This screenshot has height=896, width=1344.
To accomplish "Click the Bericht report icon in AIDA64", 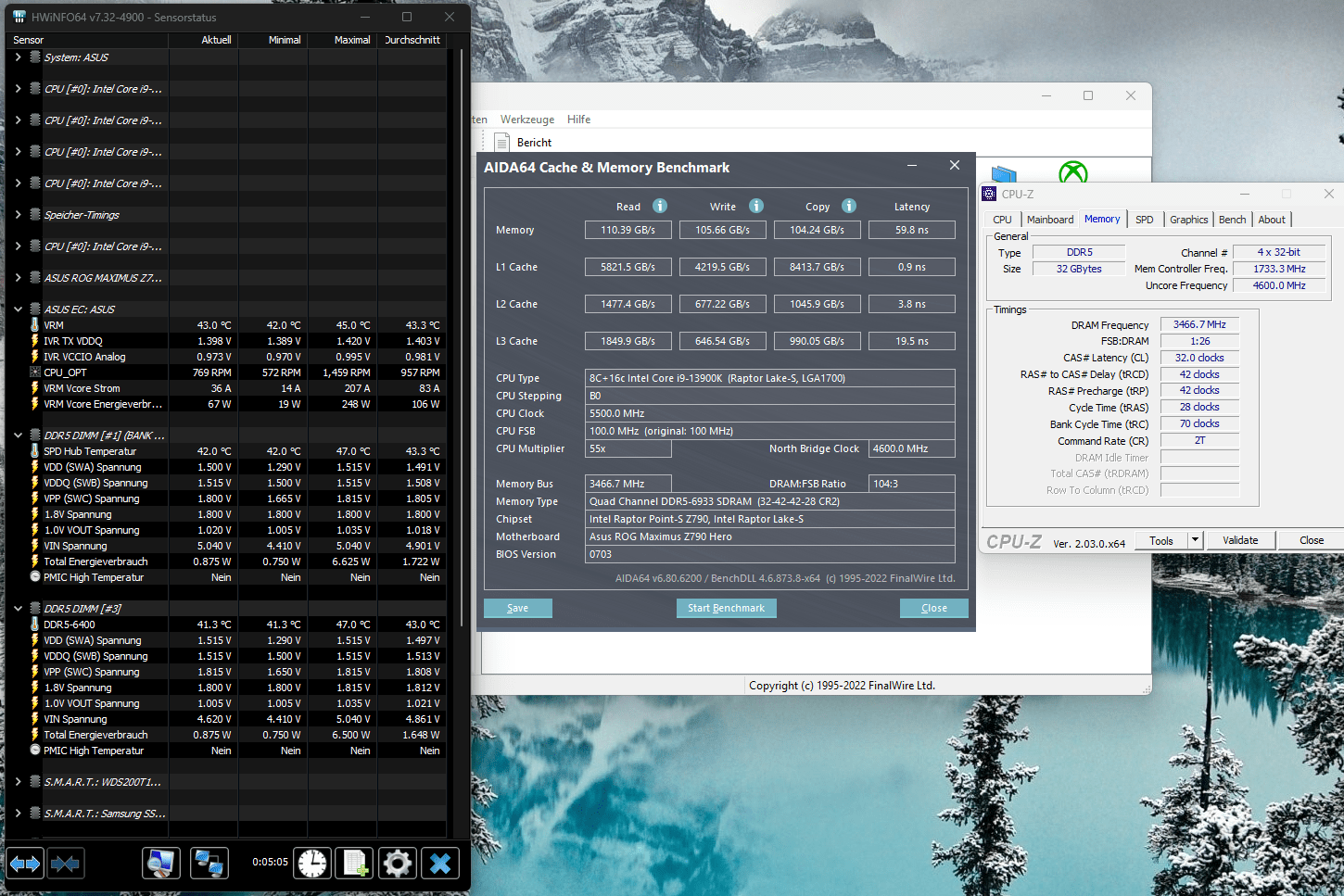I will point(502,142).
